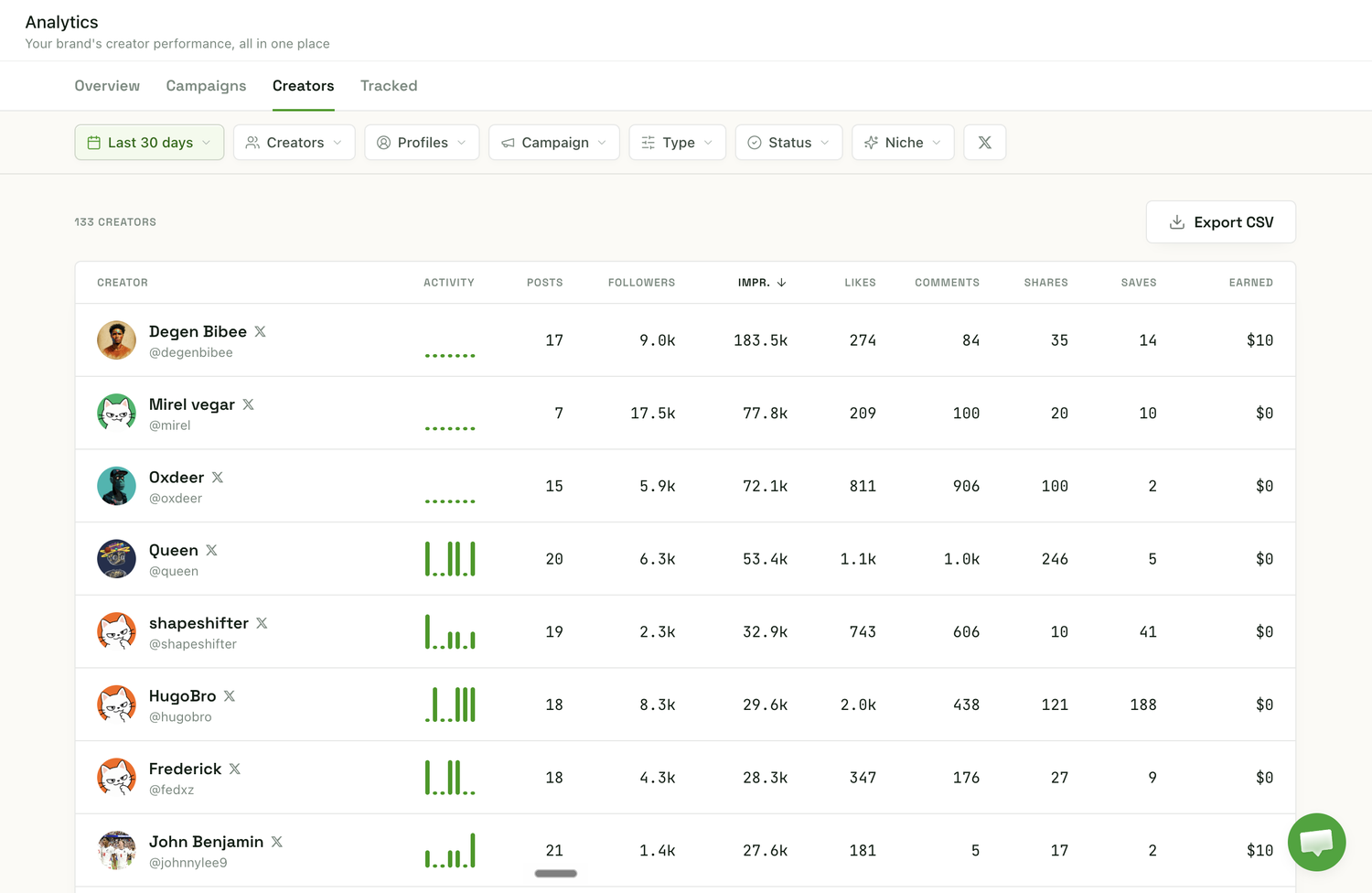Expand the Creators filter dropdown
This screenshot has width=1372, height=893.
tap(294, 143)
